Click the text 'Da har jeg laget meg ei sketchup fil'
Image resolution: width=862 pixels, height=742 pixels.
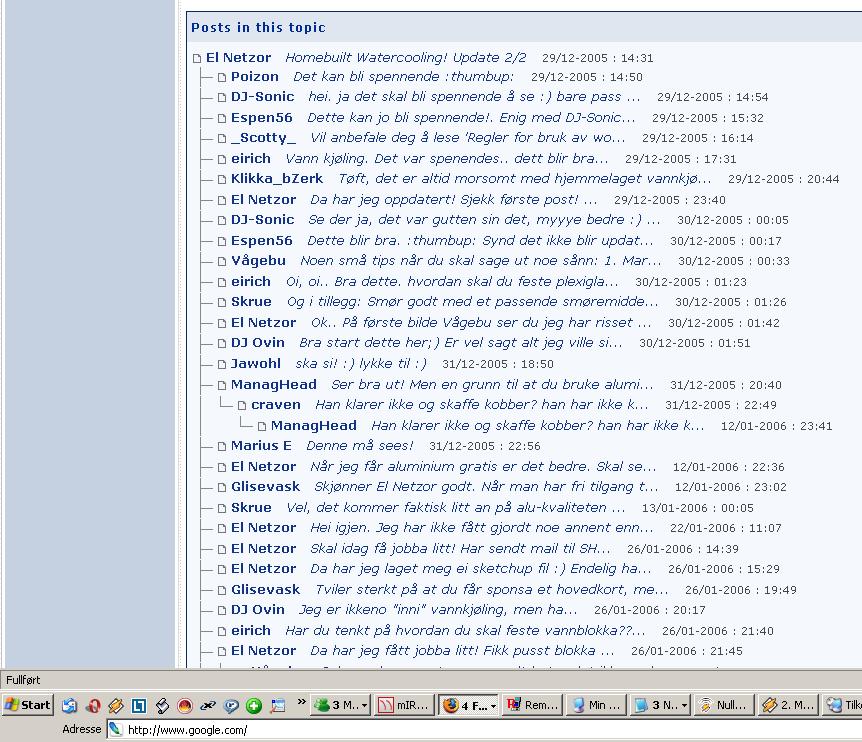tap(430, 569)
